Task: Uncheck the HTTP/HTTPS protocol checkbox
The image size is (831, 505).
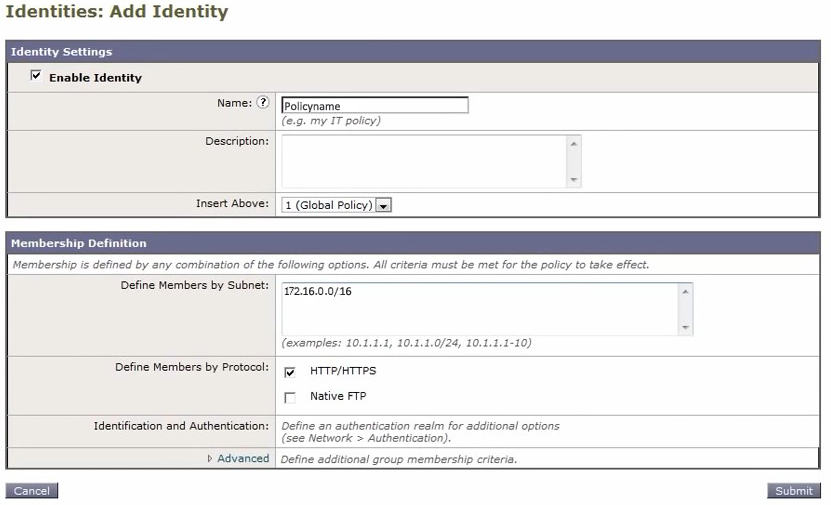Action: (290, 372)
